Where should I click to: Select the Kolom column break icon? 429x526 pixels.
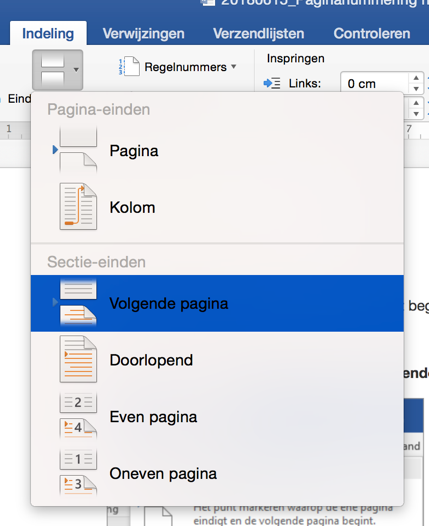pos(78,207)
